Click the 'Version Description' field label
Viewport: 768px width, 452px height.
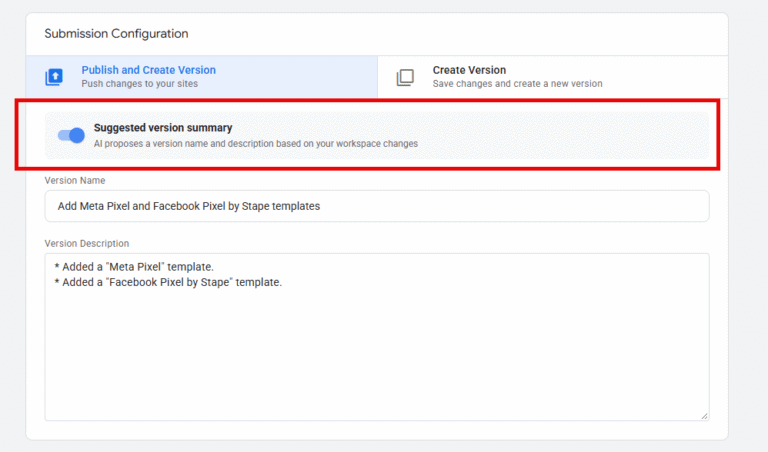click(87, 243)
